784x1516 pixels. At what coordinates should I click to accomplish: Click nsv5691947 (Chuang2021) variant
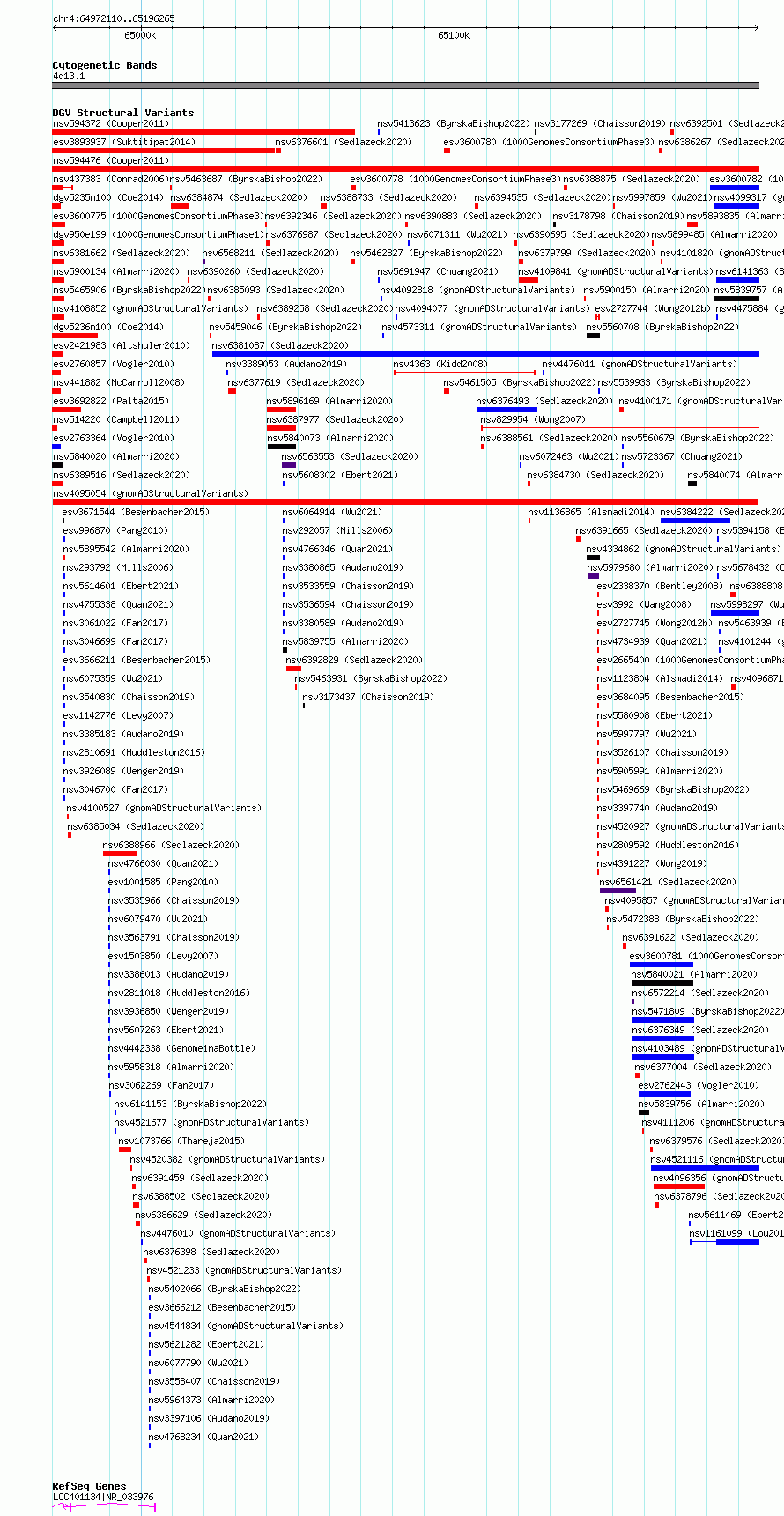pos(438,272)
